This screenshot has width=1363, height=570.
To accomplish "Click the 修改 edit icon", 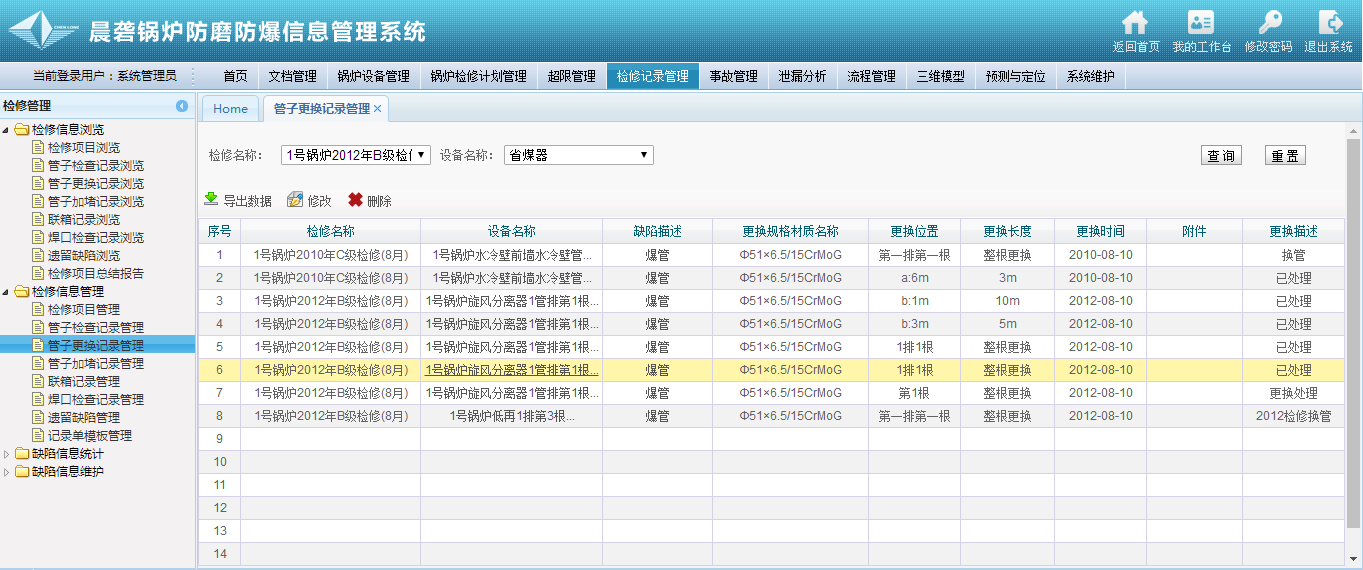I will click(x=295, y=200).
